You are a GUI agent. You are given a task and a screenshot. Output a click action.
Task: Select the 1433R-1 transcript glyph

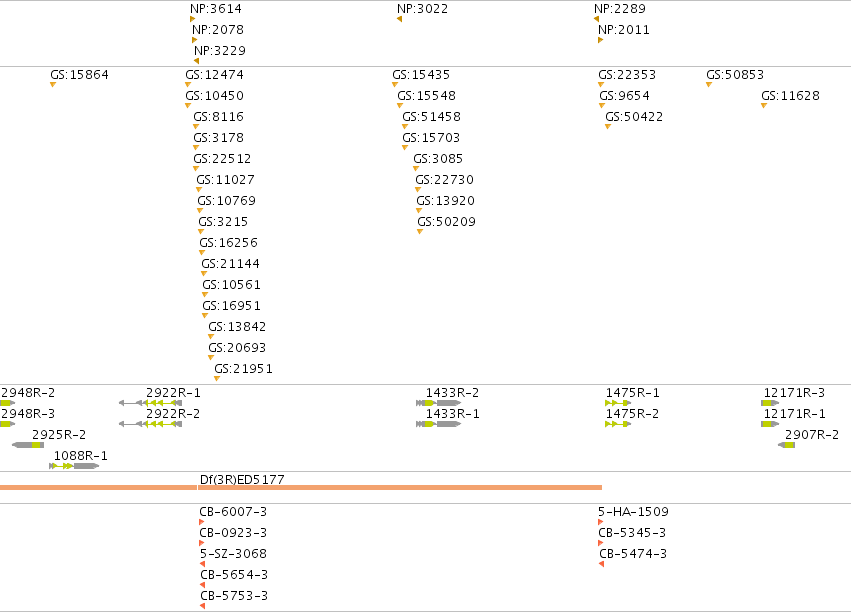(x=439, y=424)
